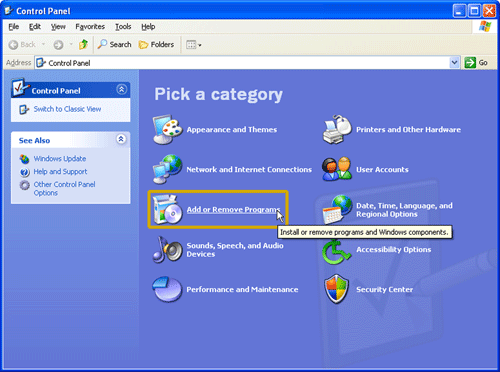Click inside the Address input field
Image resolution: width=500 pixels, height=372 pixels.
pyautogui.click(x=247, y=63)
